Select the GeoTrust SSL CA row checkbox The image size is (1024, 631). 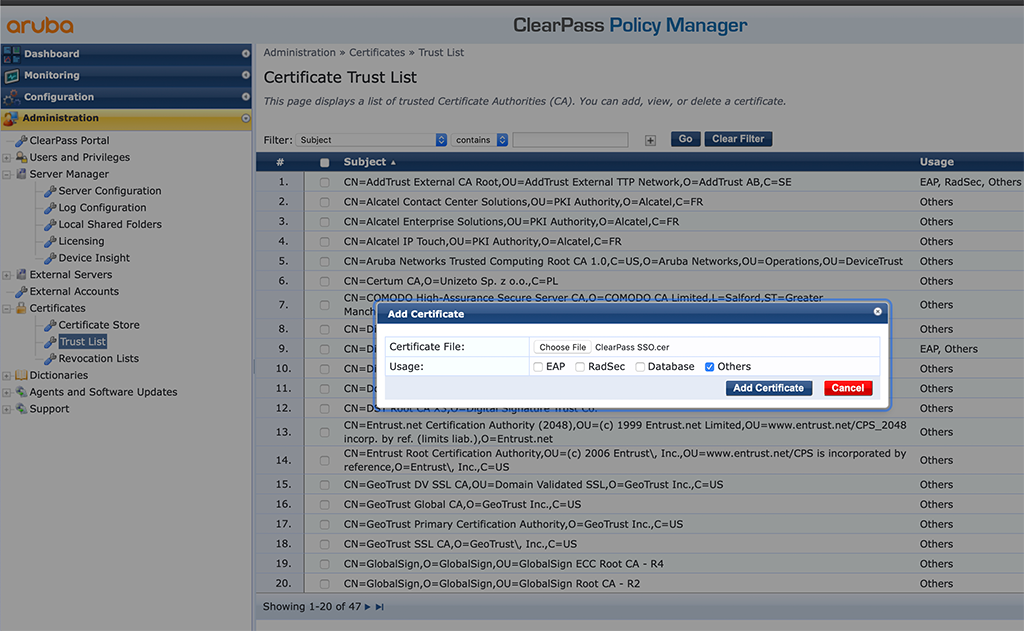coord(325,544)
